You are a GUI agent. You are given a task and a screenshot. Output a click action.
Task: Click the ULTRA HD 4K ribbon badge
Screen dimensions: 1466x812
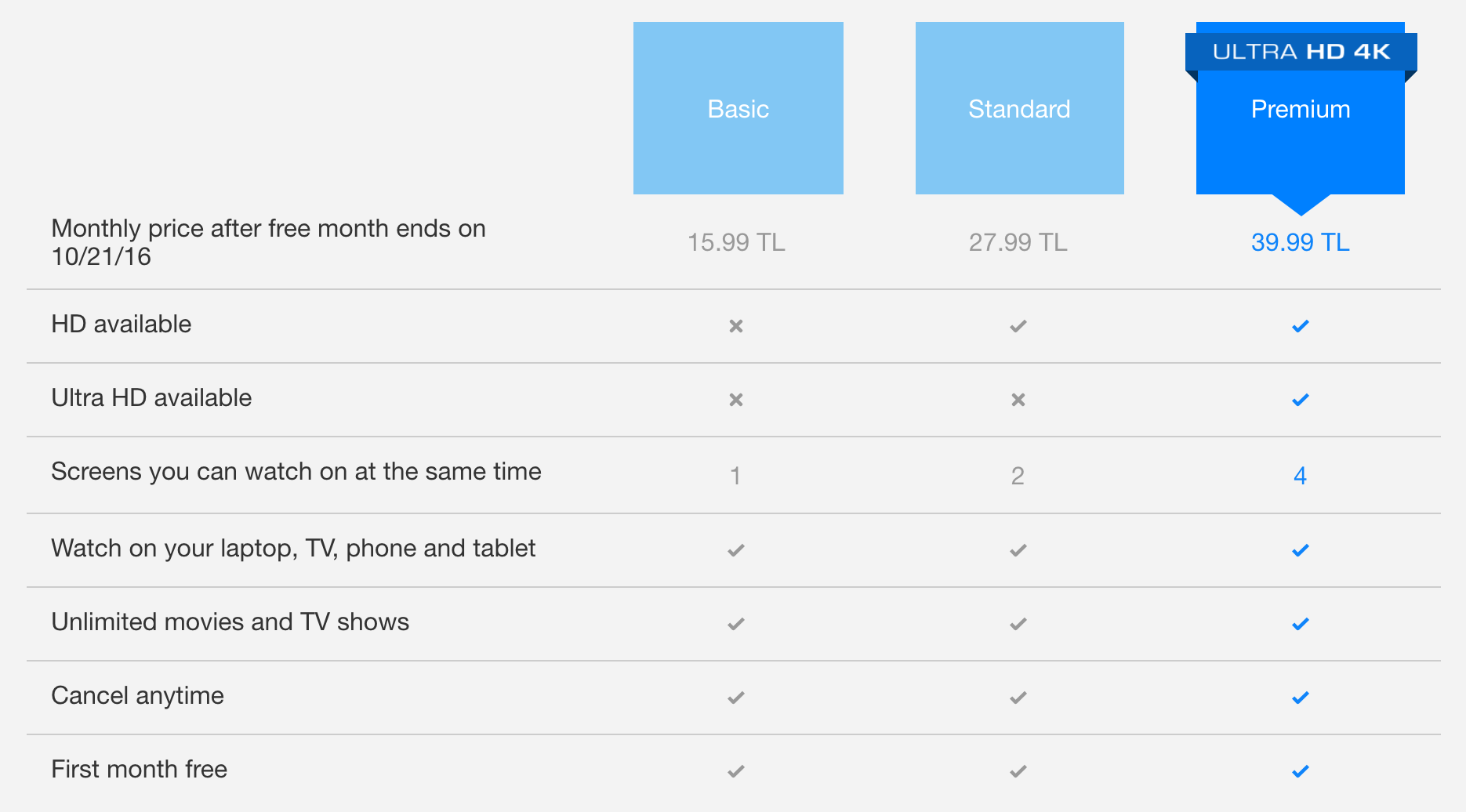click(1301, 52)
